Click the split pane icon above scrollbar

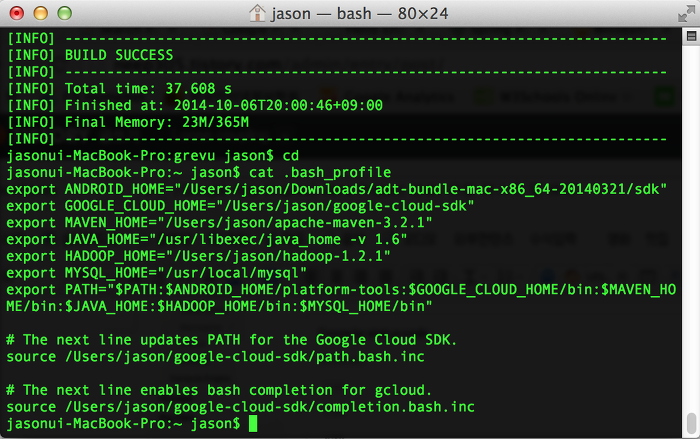[691, 36]
